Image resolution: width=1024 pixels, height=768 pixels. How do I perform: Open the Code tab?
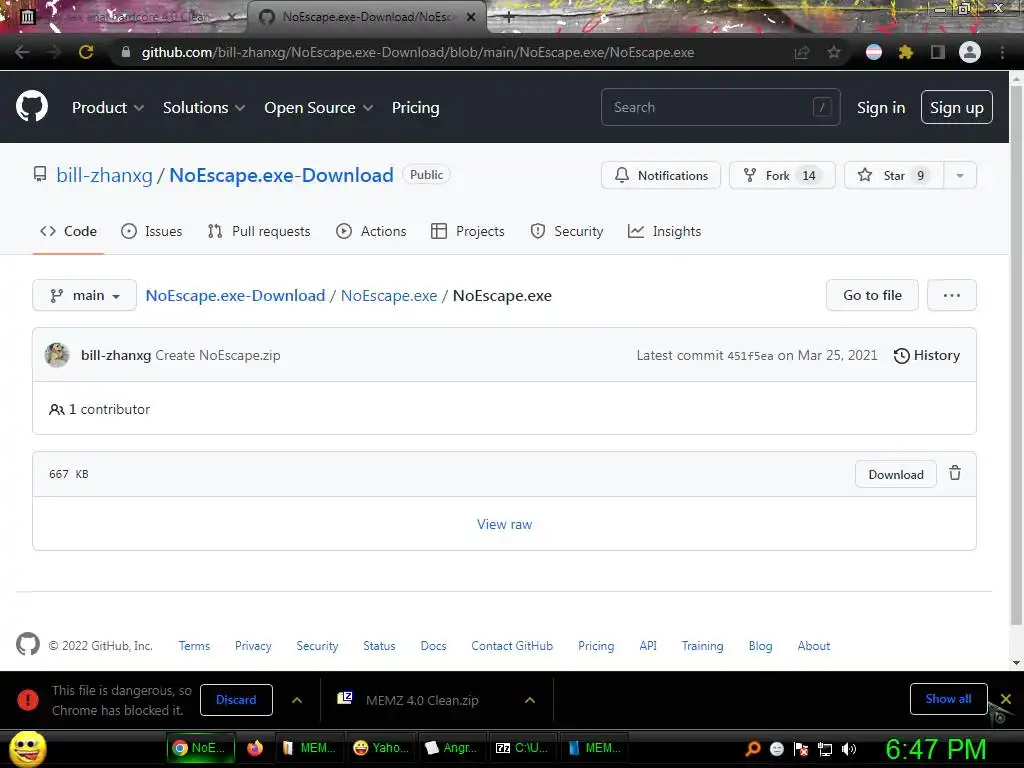point(68,231)
